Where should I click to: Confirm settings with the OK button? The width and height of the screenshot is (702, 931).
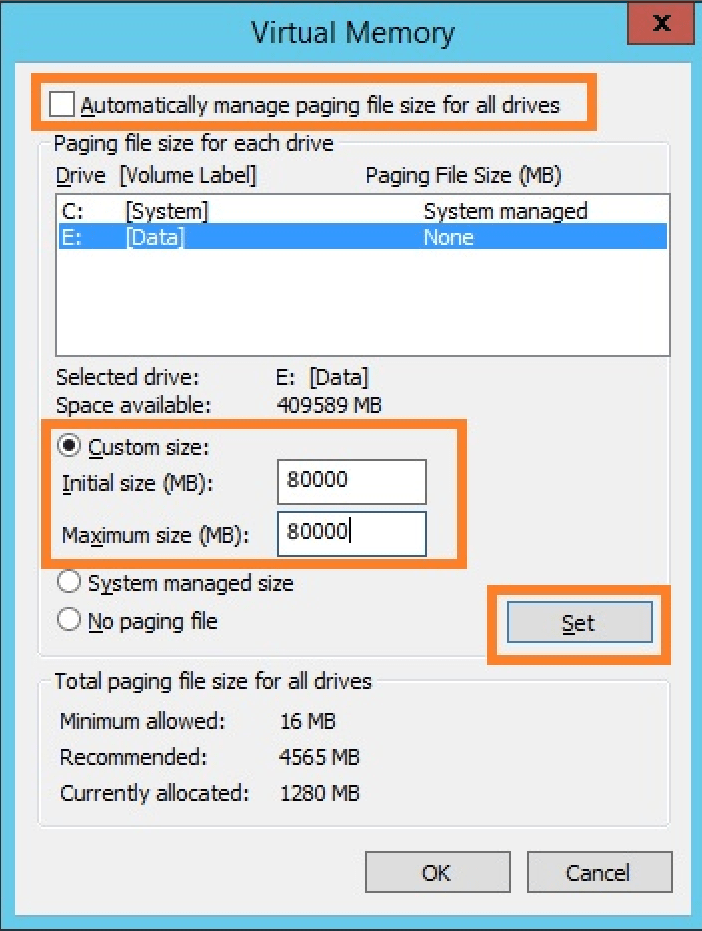tap(436, 873)
